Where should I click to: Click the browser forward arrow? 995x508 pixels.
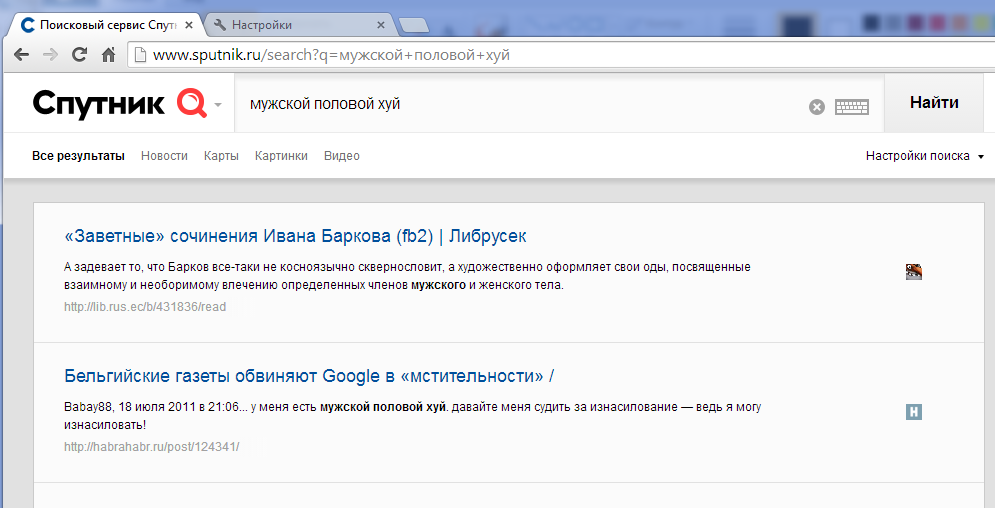50,55
